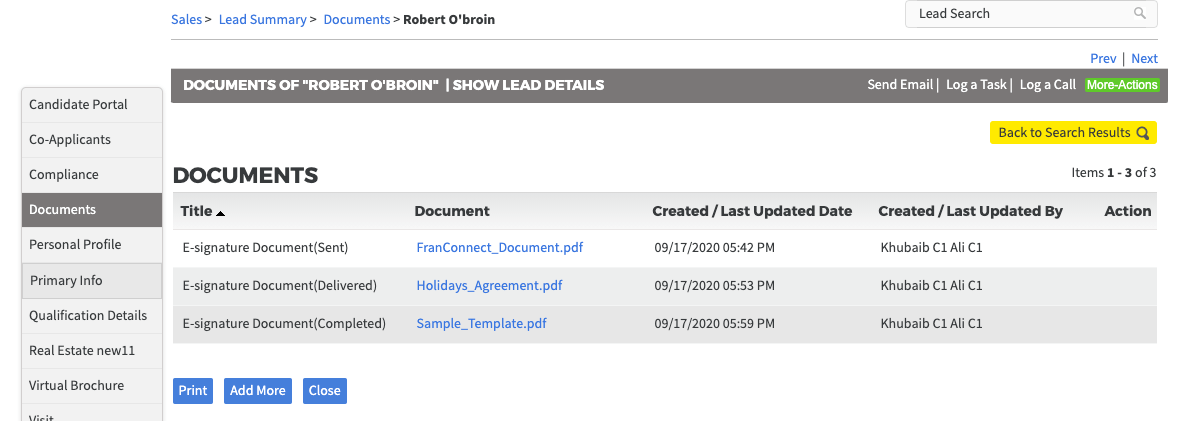1203x421 pixels.
Task: Go to Primary Info section
Action: coord(92,281)
